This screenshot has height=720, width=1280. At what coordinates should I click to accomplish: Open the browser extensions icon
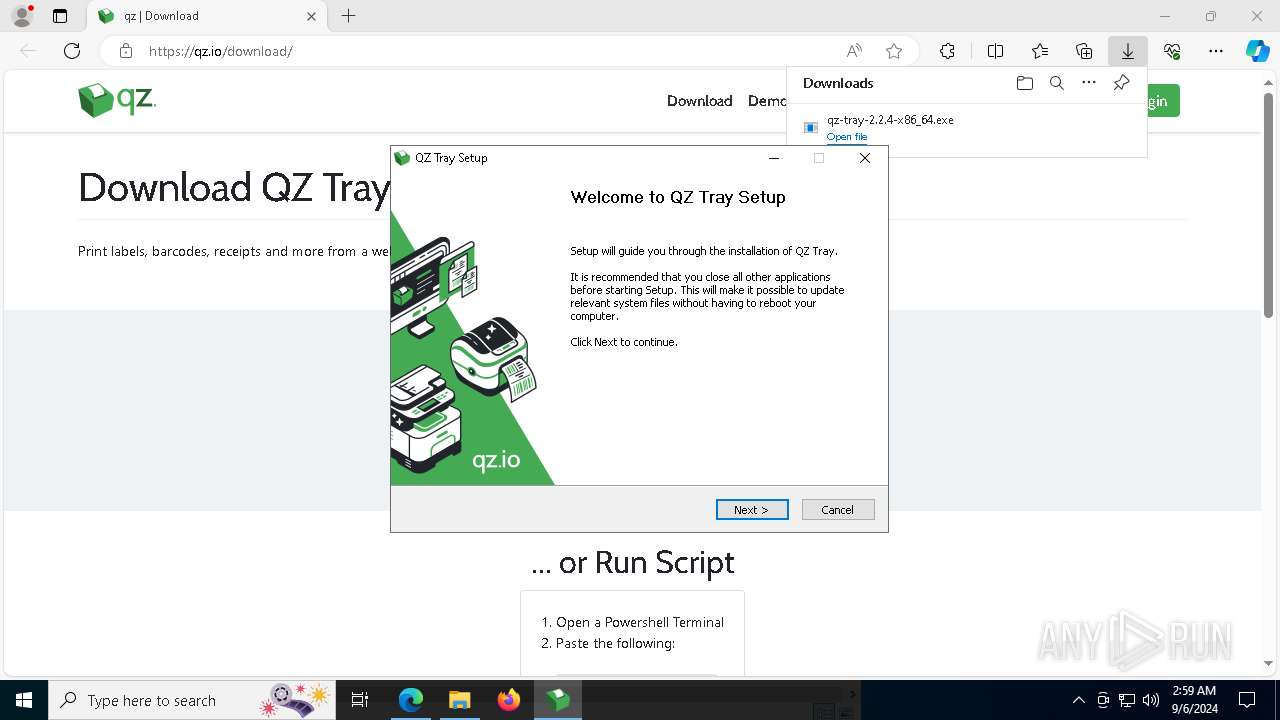[947, 51]
